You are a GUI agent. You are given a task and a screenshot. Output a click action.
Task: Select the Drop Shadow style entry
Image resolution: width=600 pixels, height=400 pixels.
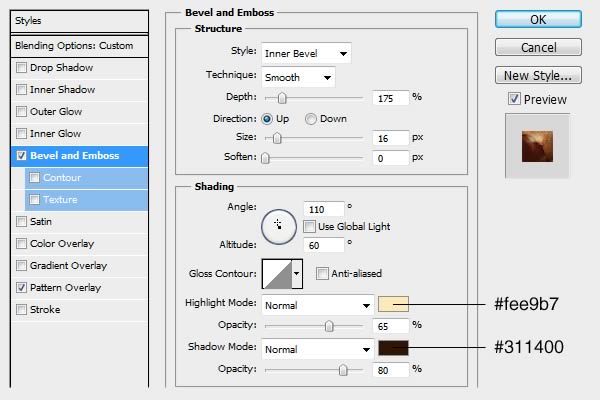click(80, 68)
